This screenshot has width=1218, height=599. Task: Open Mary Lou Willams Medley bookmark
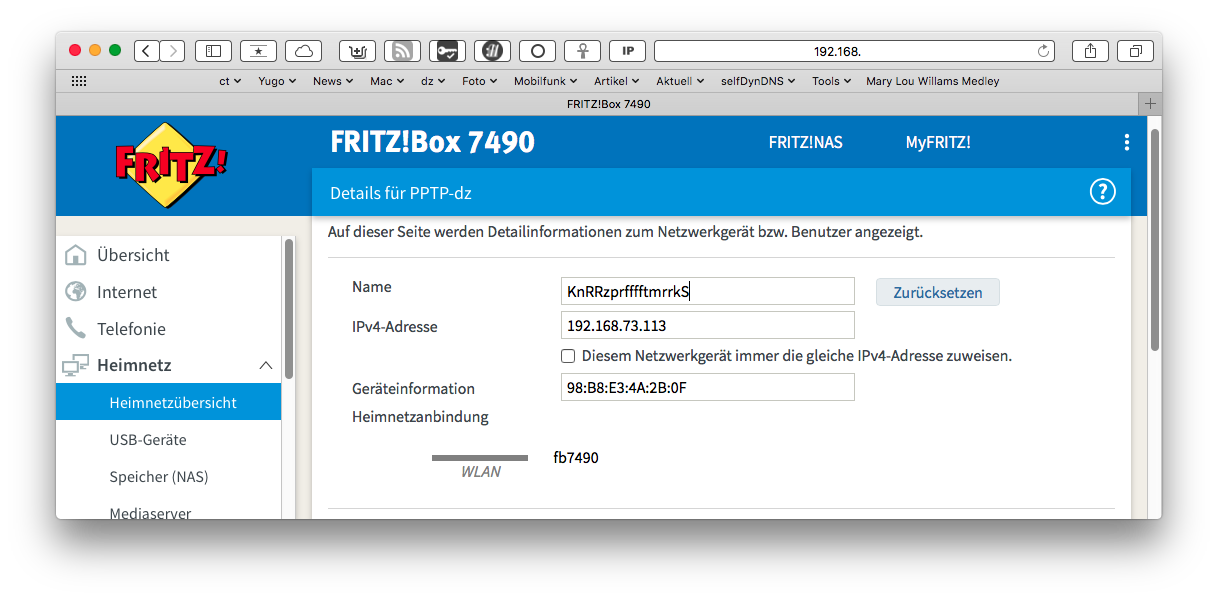pos(932,81)
